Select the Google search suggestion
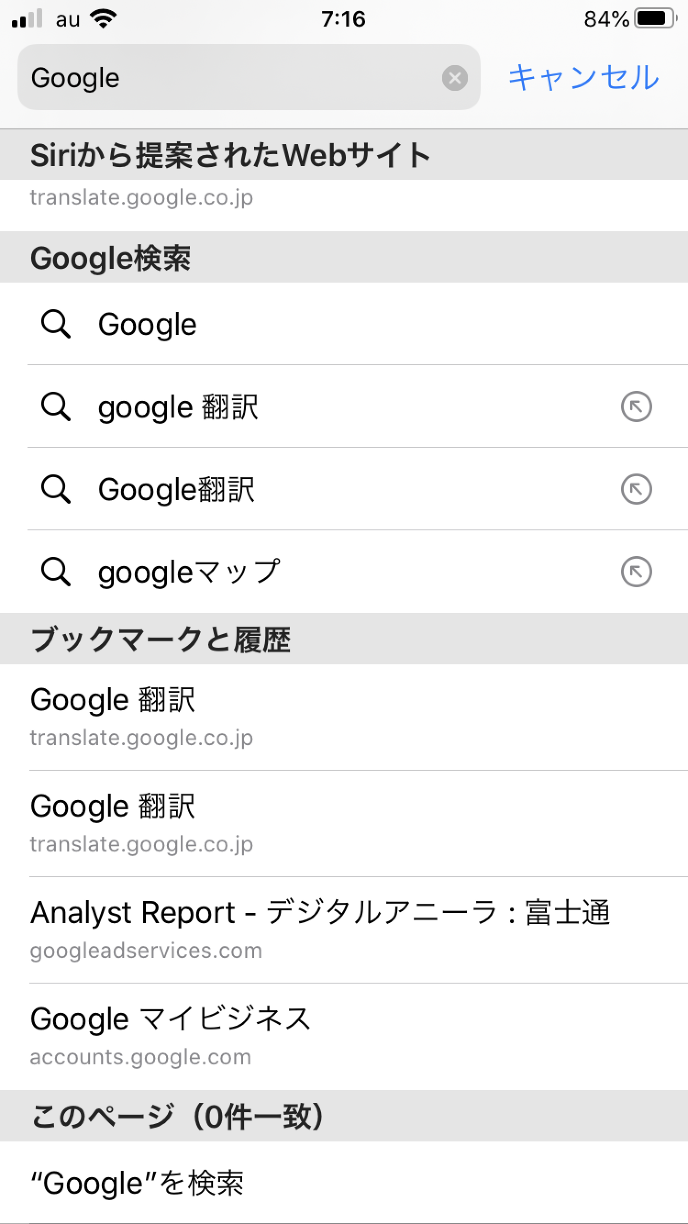 click(148, 324)
